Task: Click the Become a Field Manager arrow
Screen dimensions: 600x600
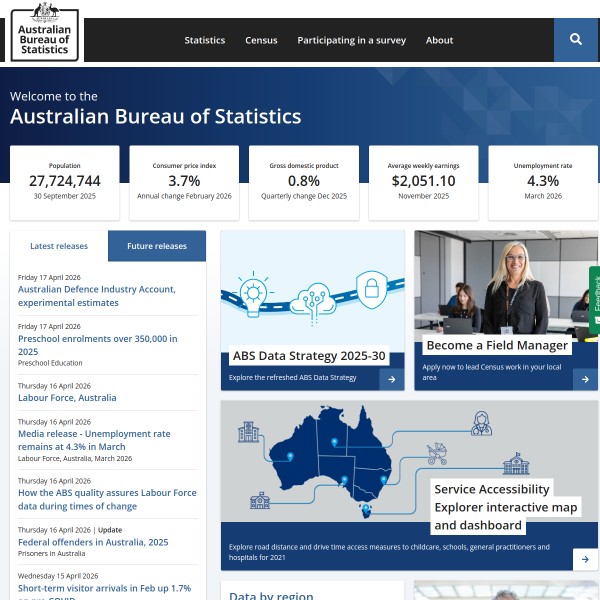Action: (x=585, y=379)
